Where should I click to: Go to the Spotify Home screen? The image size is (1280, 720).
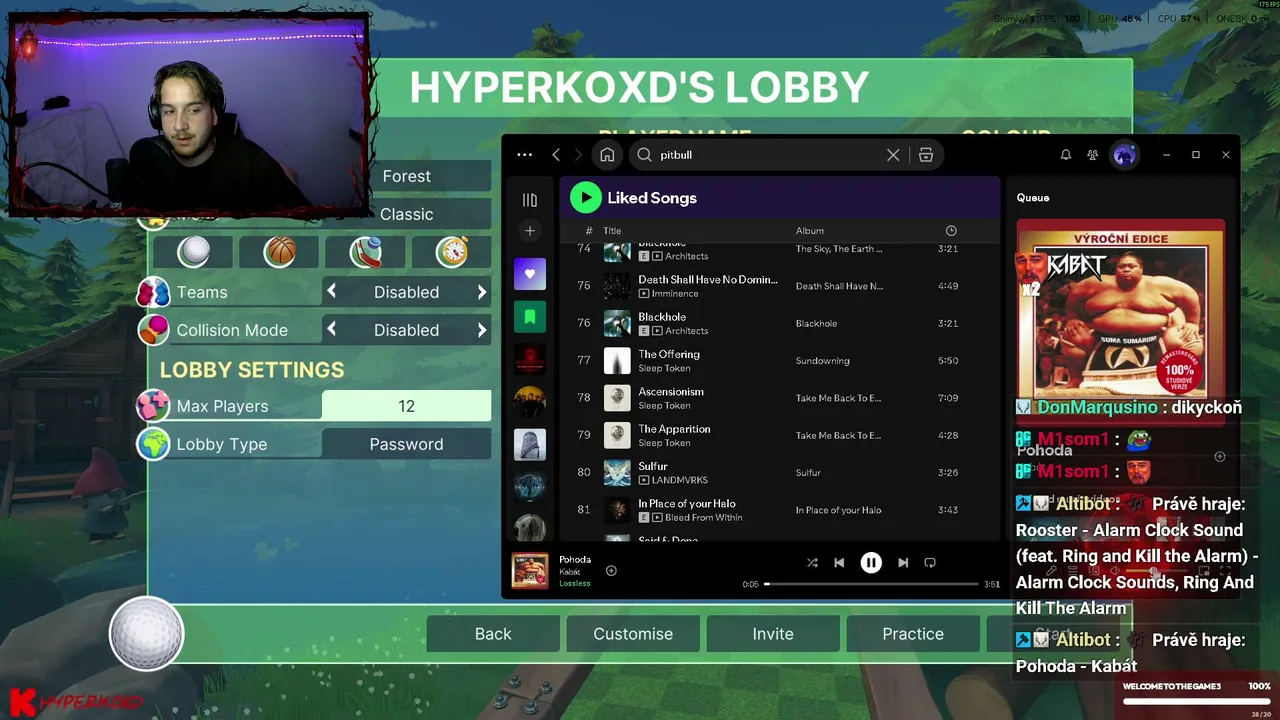point(607,155)
